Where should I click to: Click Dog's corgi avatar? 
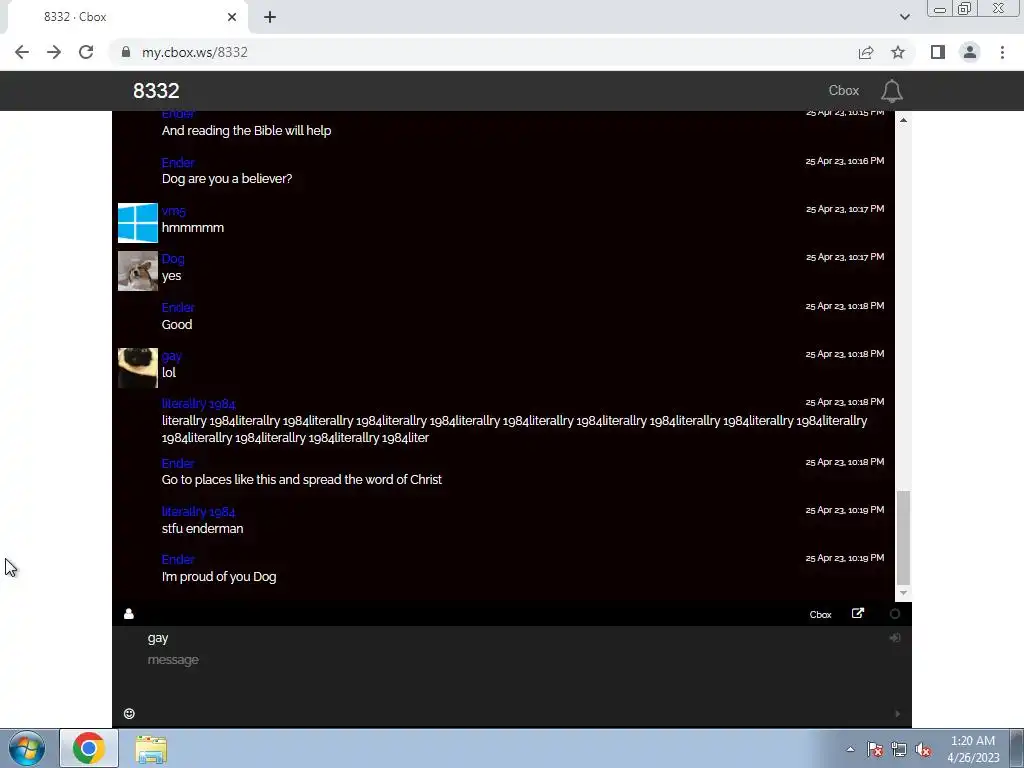pyautogui.click(x=138, y=271)
